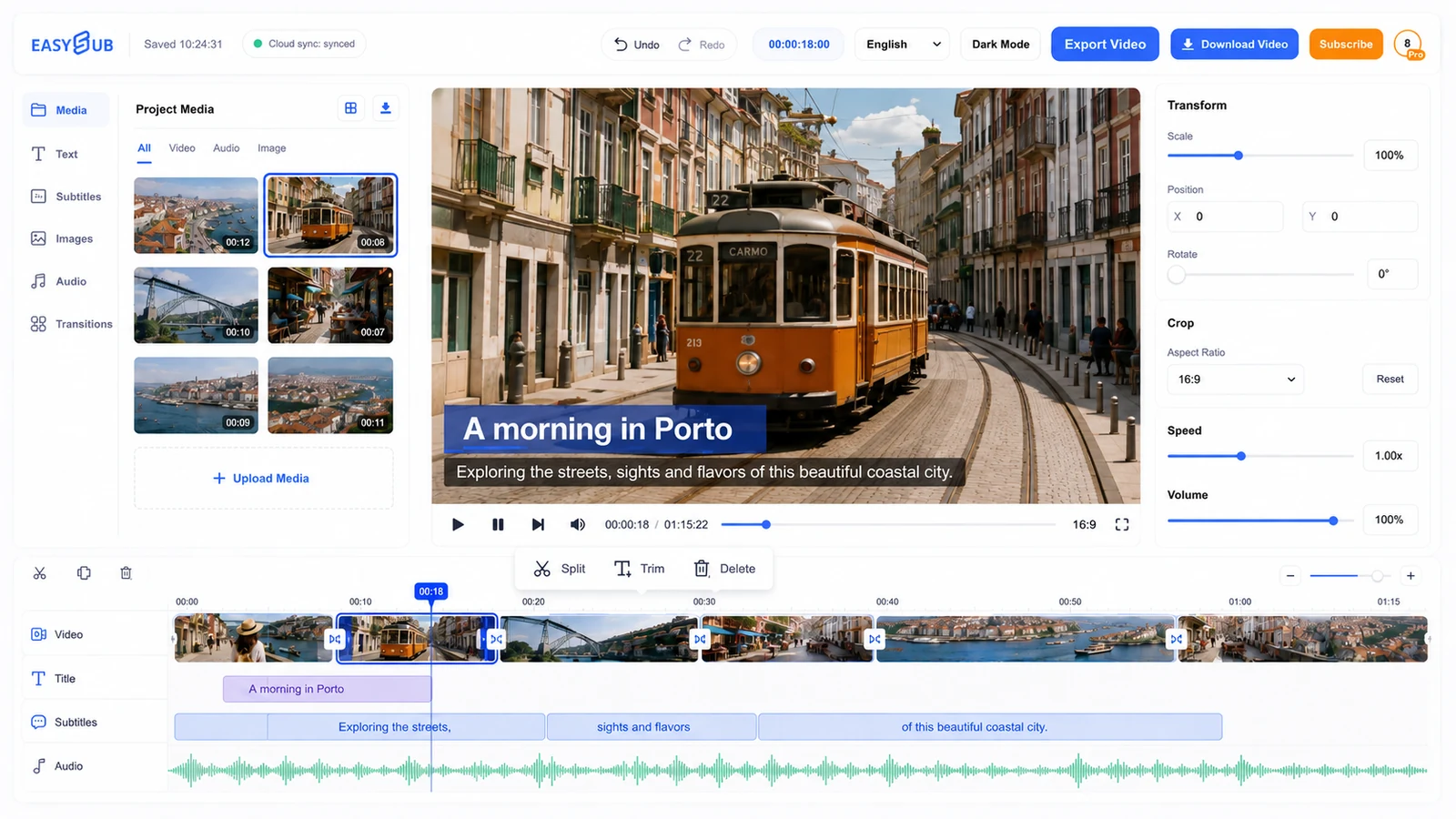
Task: Click the import download icon in Project Media
Action: 386,108
